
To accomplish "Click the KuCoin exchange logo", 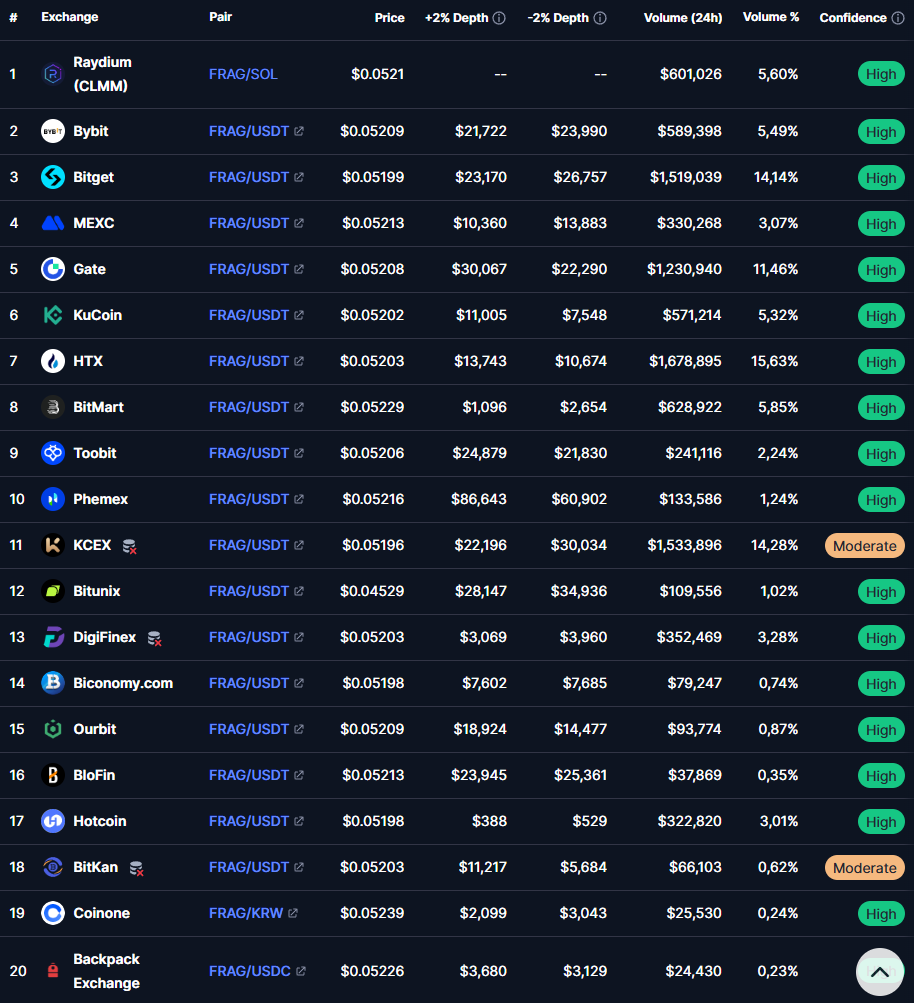I will 52,315.
